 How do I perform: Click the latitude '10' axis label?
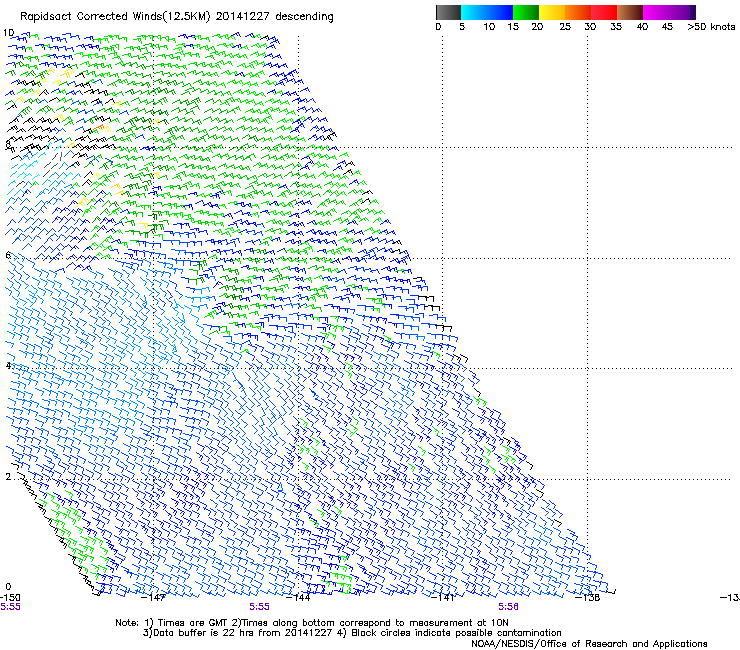tap(8, 33)
